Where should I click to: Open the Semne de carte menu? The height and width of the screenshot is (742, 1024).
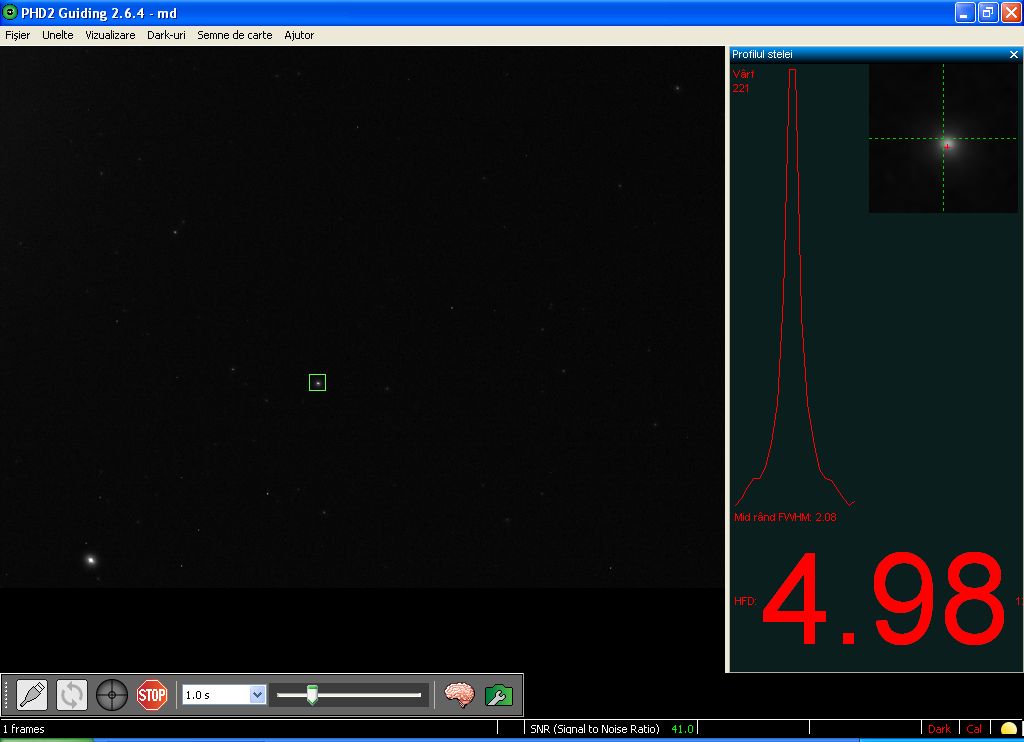[x=234, y=35]
